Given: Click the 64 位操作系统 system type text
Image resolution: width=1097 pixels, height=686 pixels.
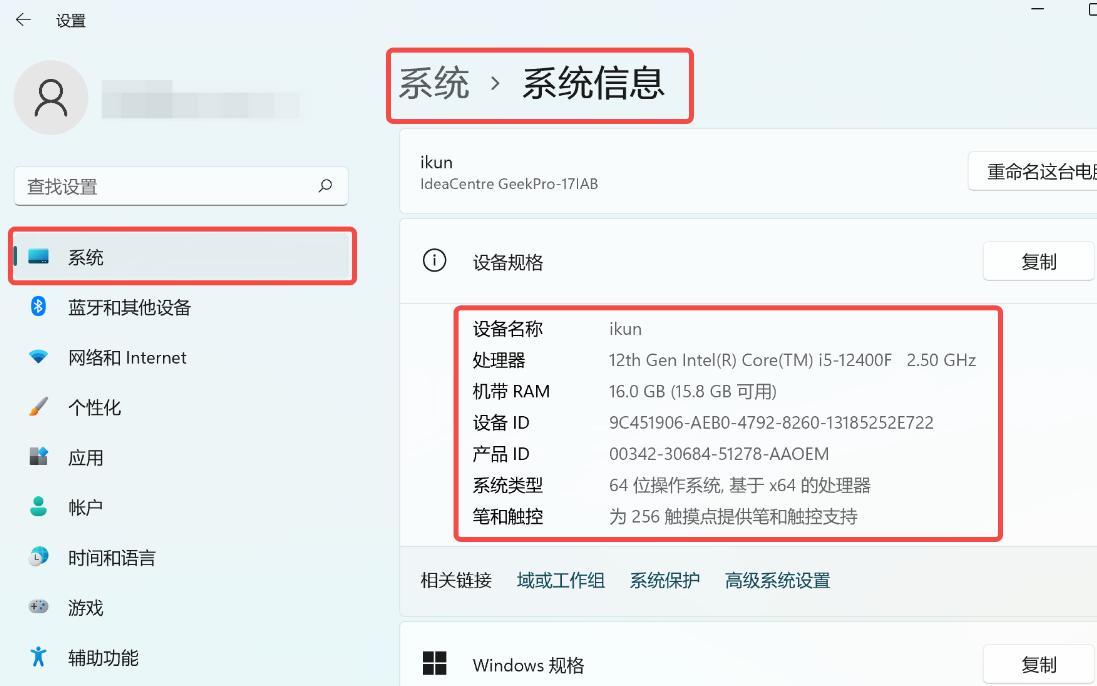Looking at the screenshot, I should click(x=739, y=485).
